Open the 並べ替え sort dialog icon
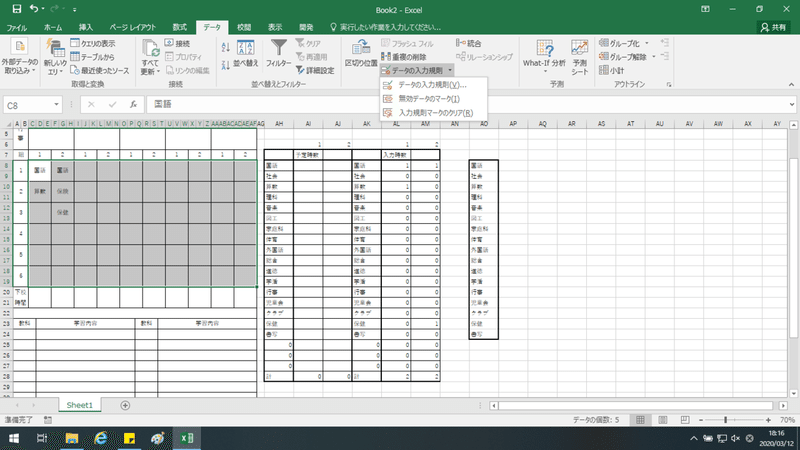The height and width of the screenshot is (450, 800). (245, 48)
